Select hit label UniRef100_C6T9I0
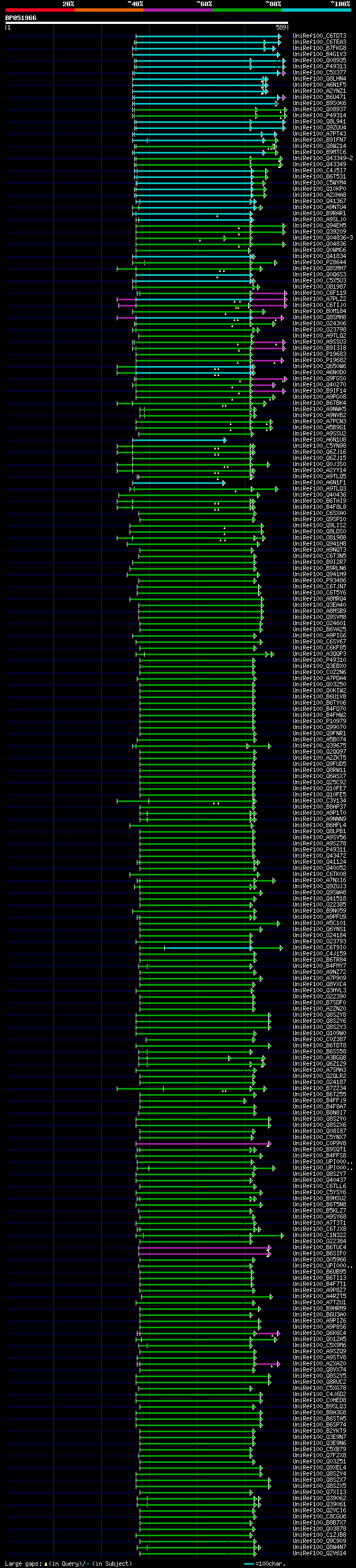This screenshot has height=1568, width=356. pos(319,947)
